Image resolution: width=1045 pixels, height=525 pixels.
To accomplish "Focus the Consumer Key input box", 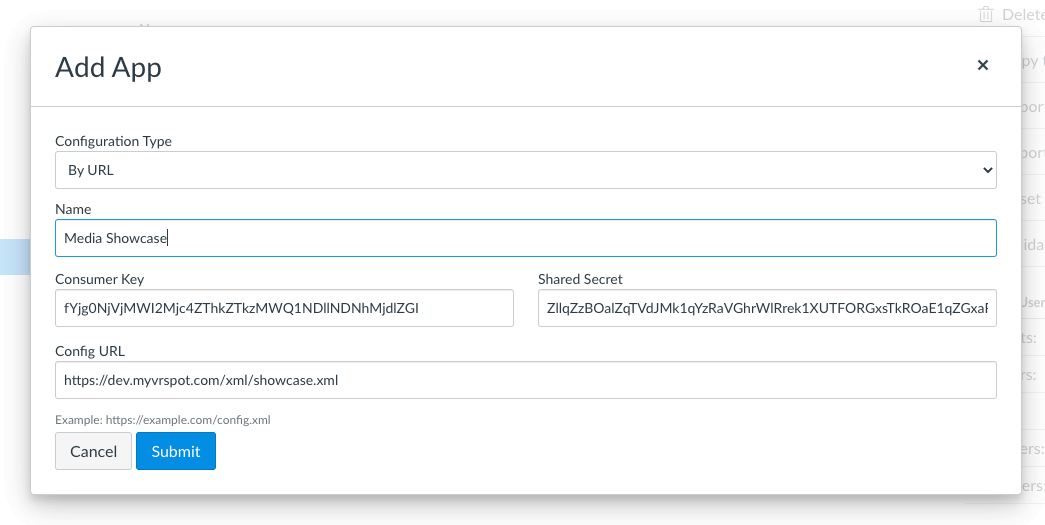I will pos(284,308).
